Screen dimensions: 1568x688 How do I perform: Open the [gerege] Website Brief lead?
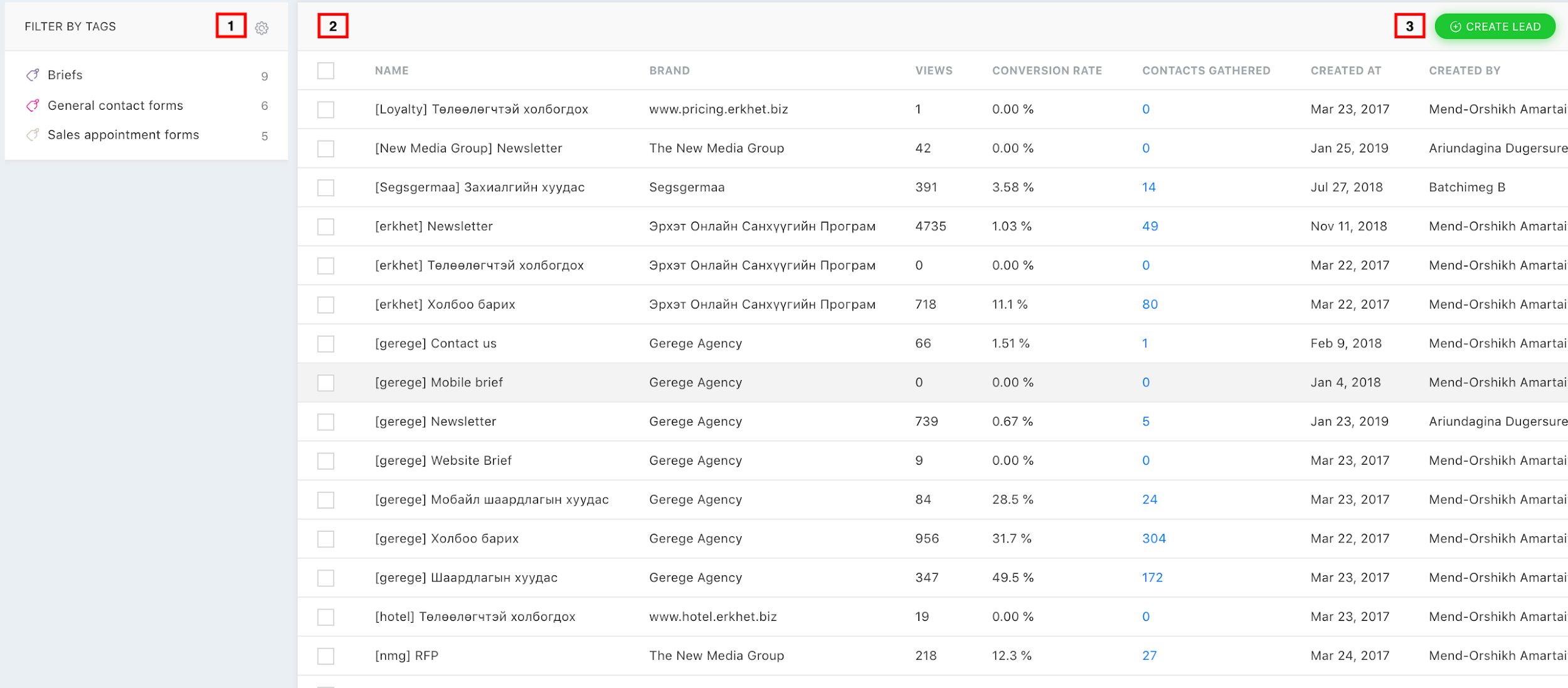click(x=443, y=461)
